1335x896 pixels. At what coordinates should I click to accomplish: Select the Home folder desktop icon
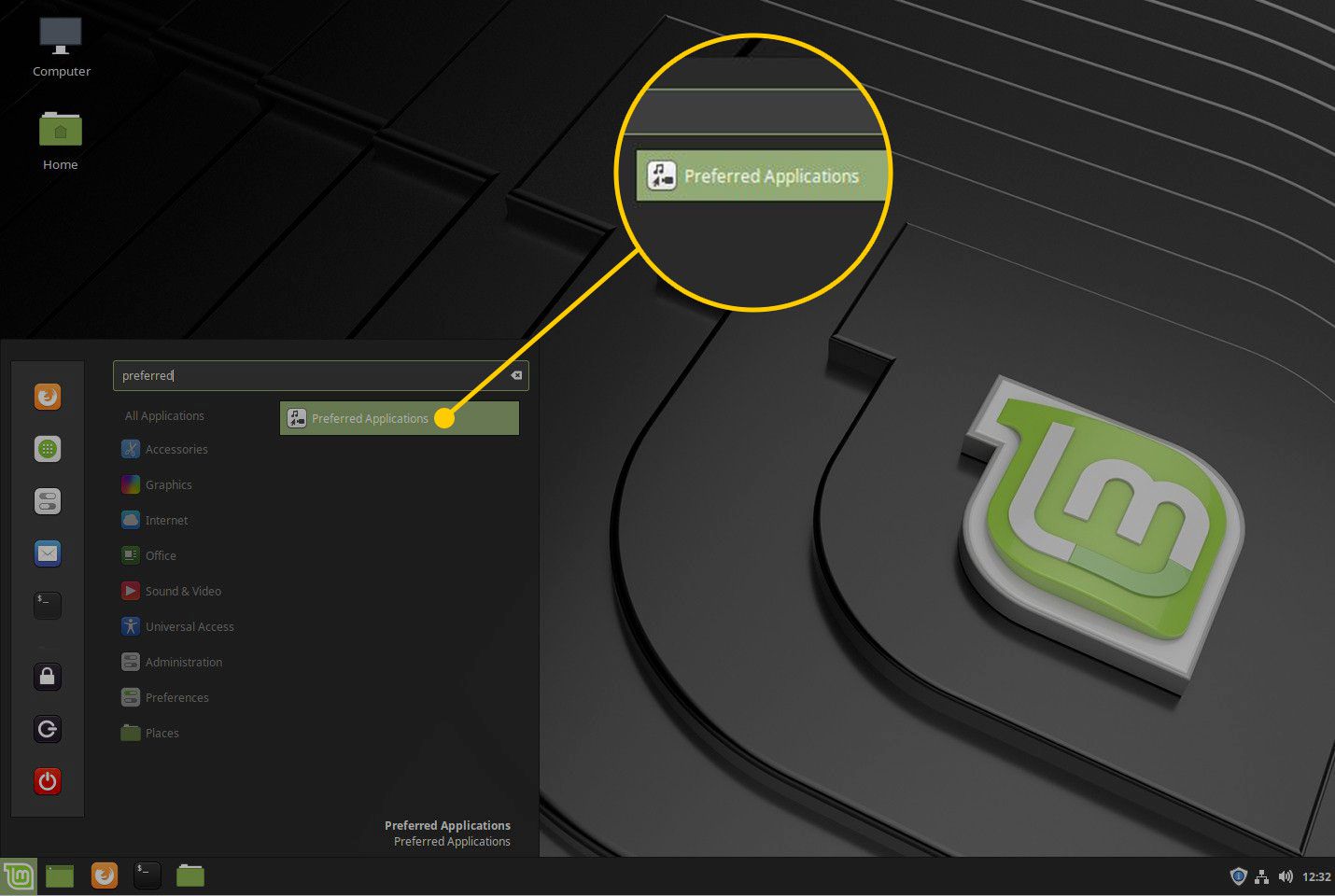click(x=61, y=140)
